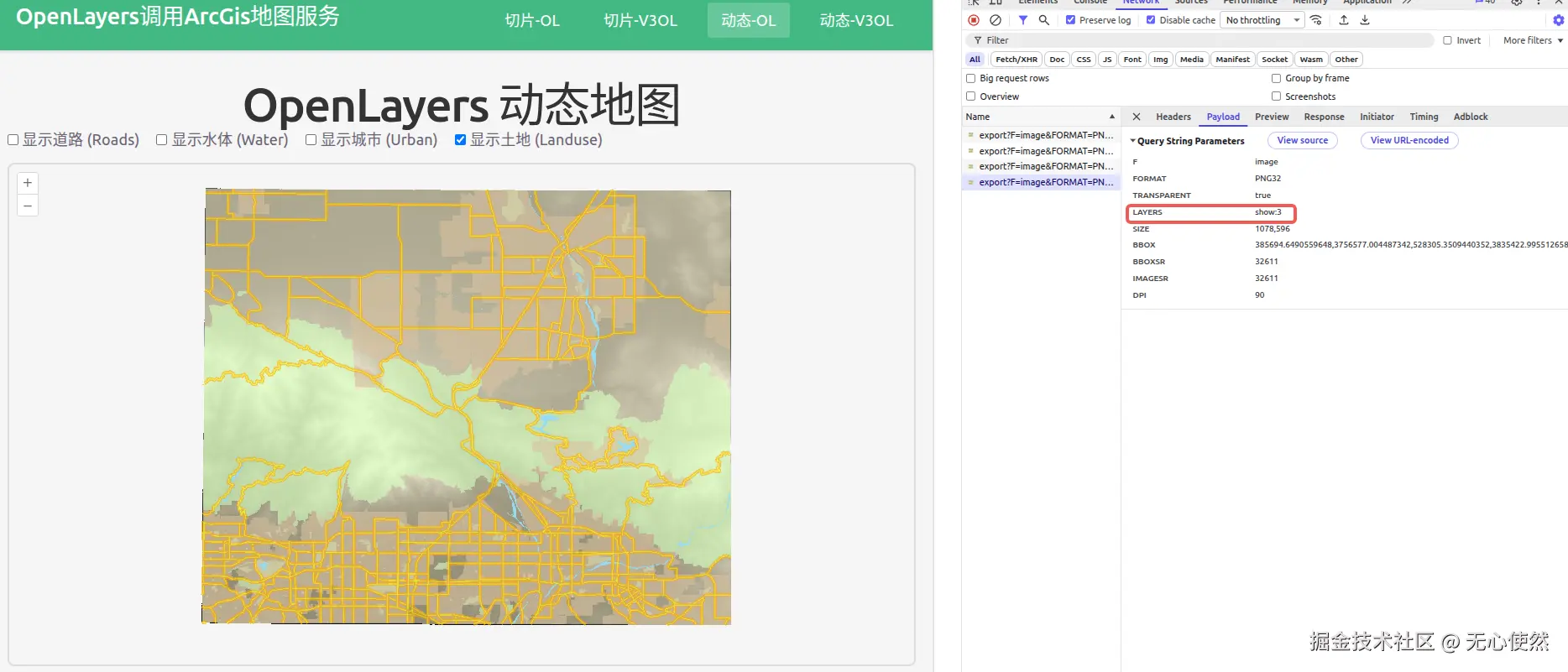Image resolution: width=1568 pixels, height=672 pixels.
Task: Switch to 切片-V3OL navigation tab
Action: pos(640,21)
